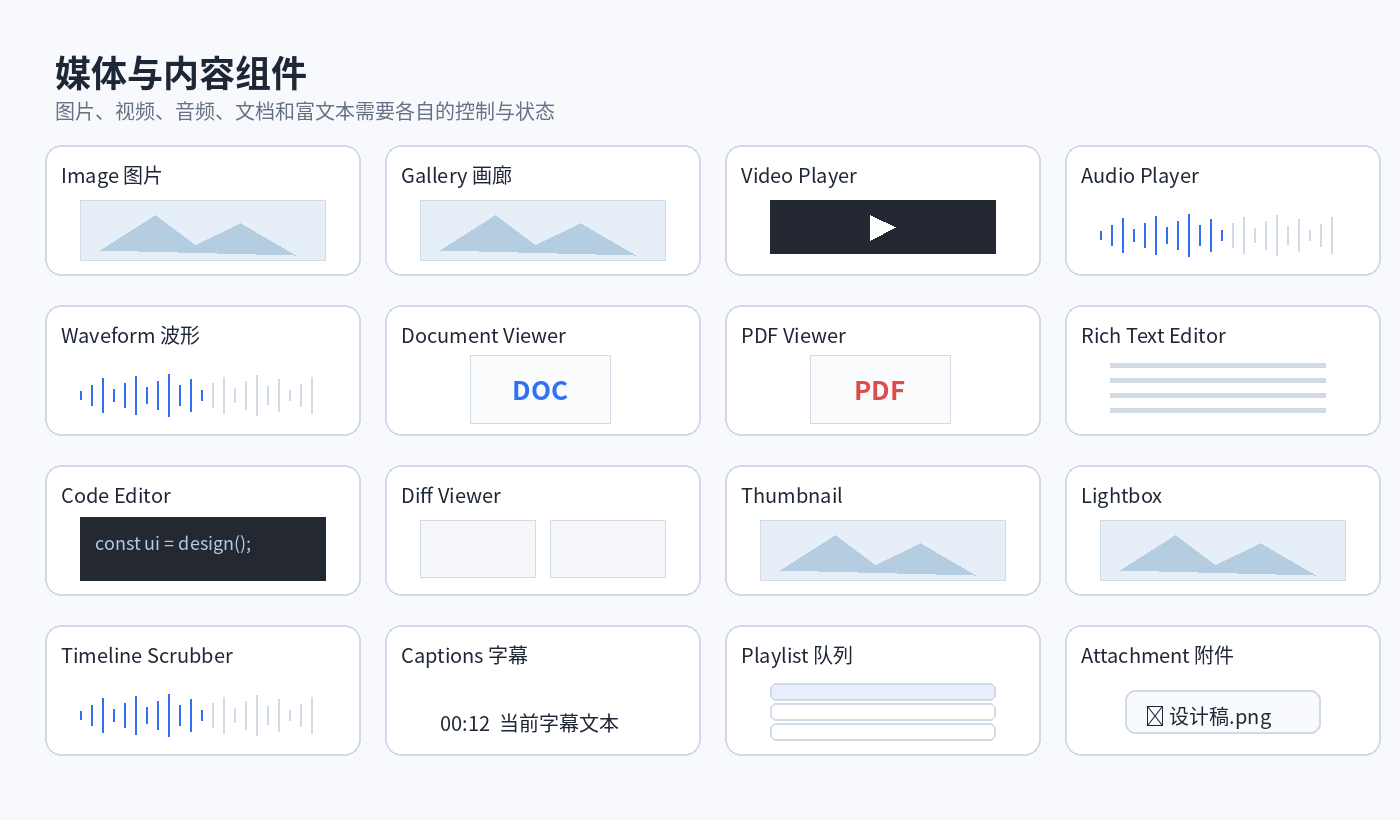The width and height of the screenshot is (1400, 820).
Task: Click the subtitle starting with 图片、视频、音频
Action: point(305,111)
